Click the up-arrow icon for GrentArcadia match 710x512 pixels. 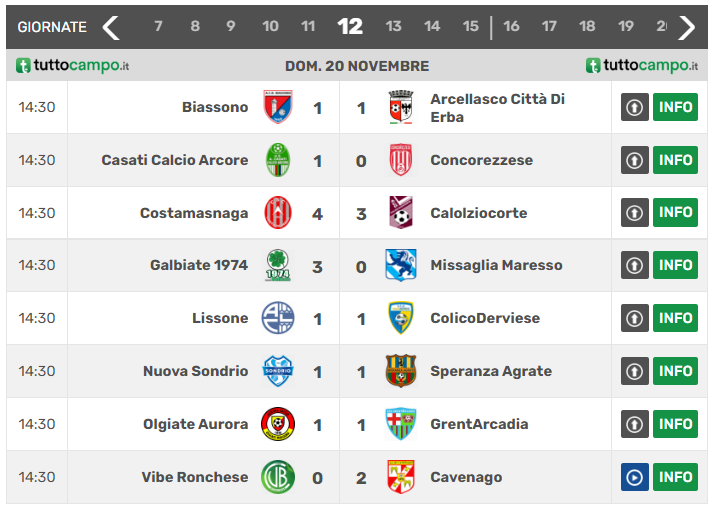634,424
